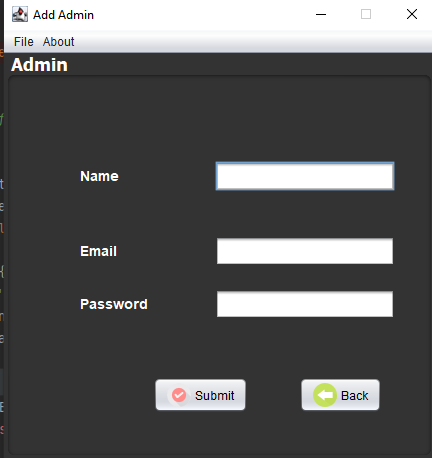Go back using the Back button
The height and width of the screenshot is (458, 432).
pos(340,395)
